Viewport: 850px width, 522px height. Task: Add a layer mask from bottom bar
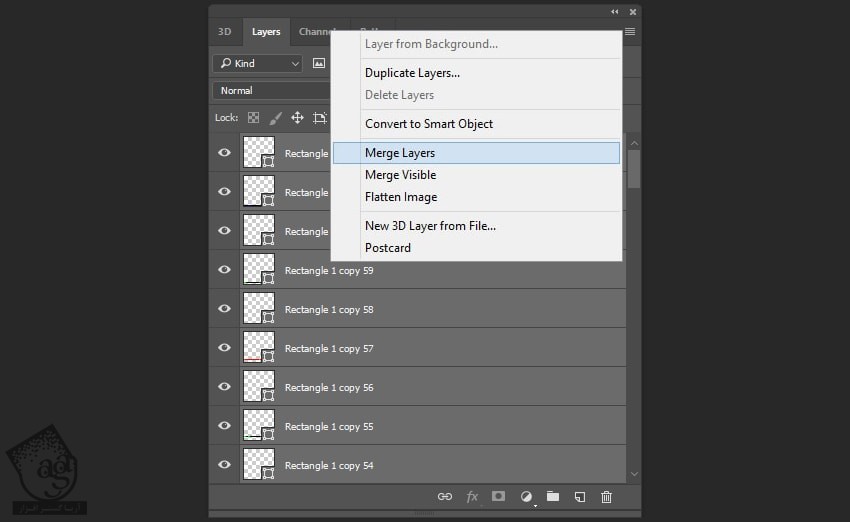499,497
